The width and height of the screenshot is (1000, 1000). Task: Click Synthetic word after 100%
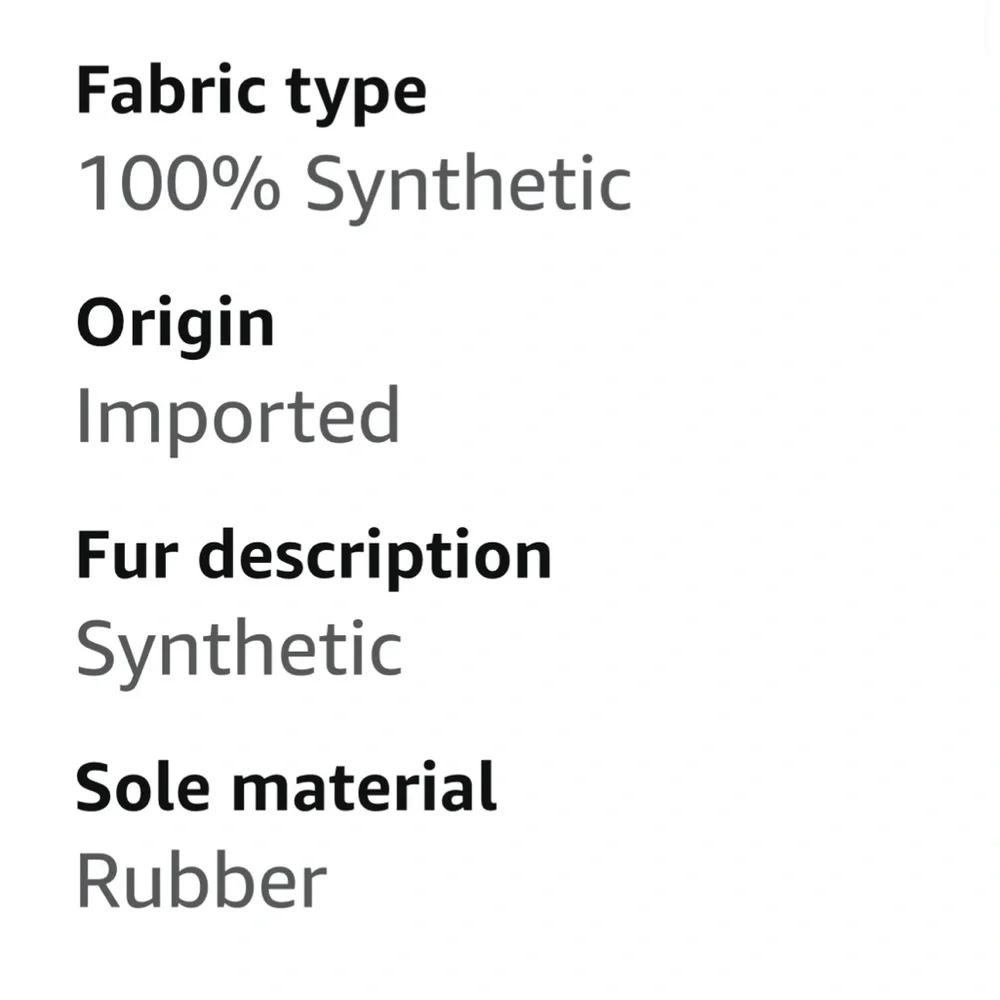click(468, 186)
